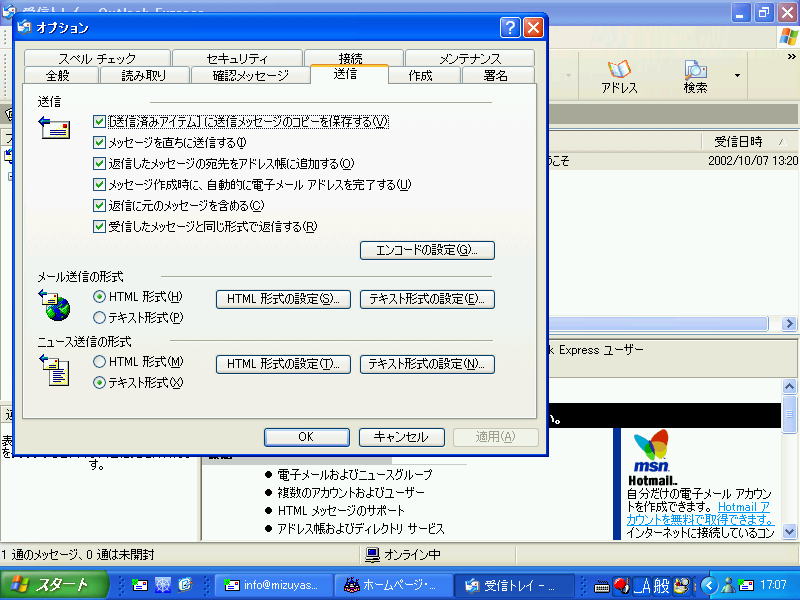
Task: Open the アドレス address book toolbar icon
Action: pyautogui.click(x=619, y=76)
